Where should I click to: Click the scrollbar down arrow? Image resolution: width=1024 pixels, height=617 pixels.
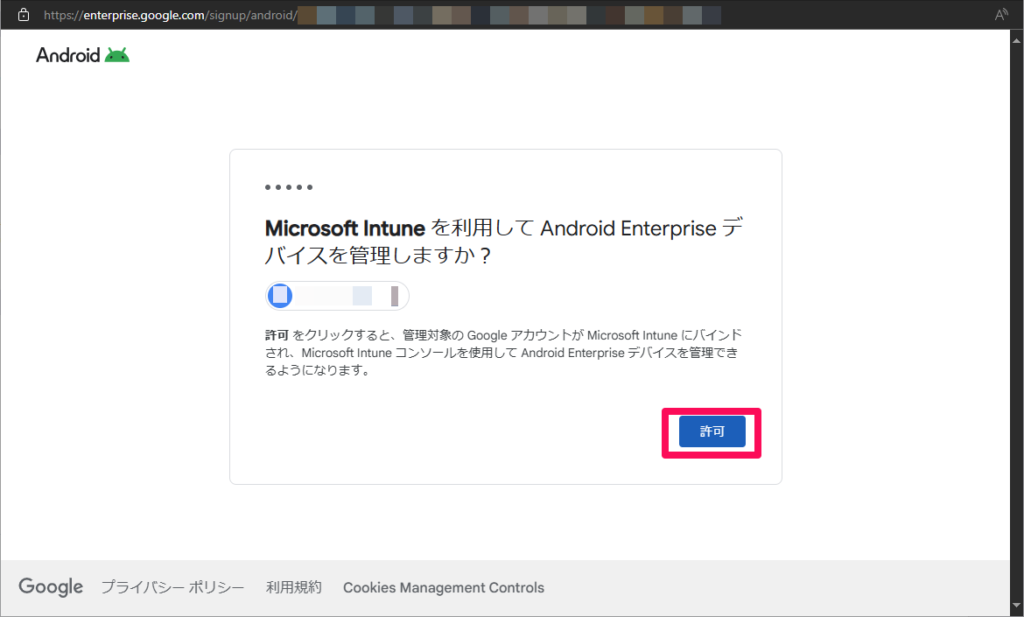pos(1017,607)
